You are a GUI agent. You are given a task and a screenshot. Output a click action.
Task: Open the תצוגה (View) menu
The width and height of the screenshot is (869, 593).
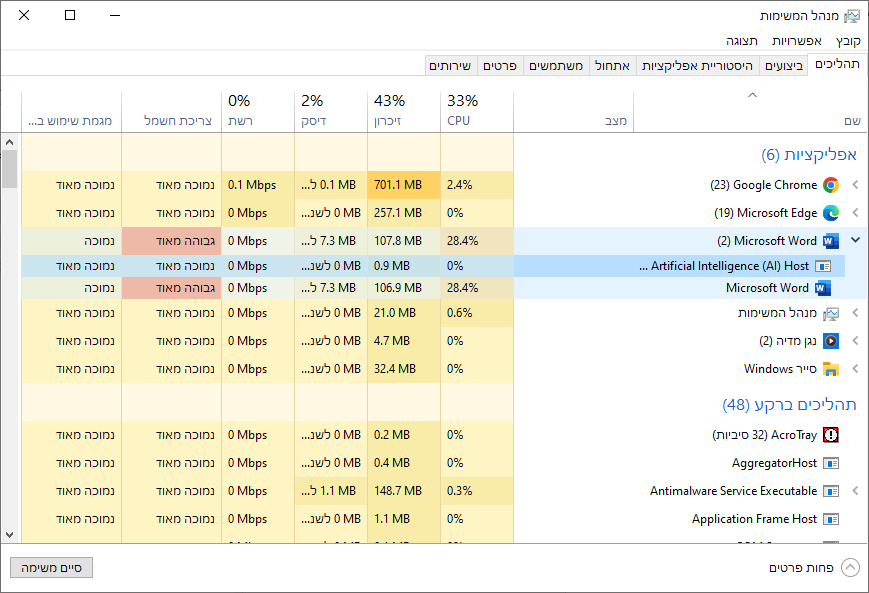click(x=742, y=41)
